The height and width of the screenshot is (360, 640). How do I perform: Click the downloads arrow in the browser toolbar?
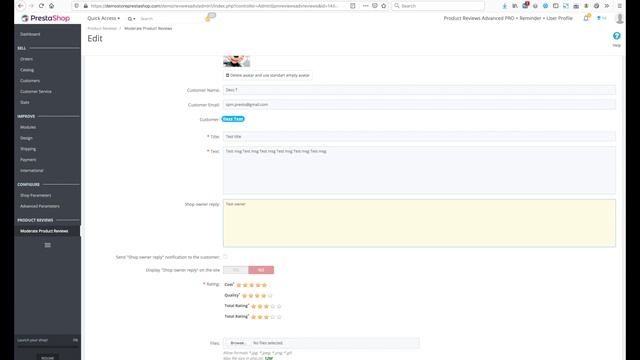click(x=504, y=6)
